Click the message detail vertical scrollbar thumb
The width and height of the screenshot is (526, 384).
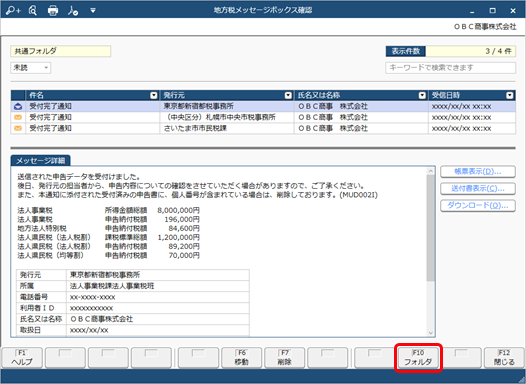pos(431,228)
